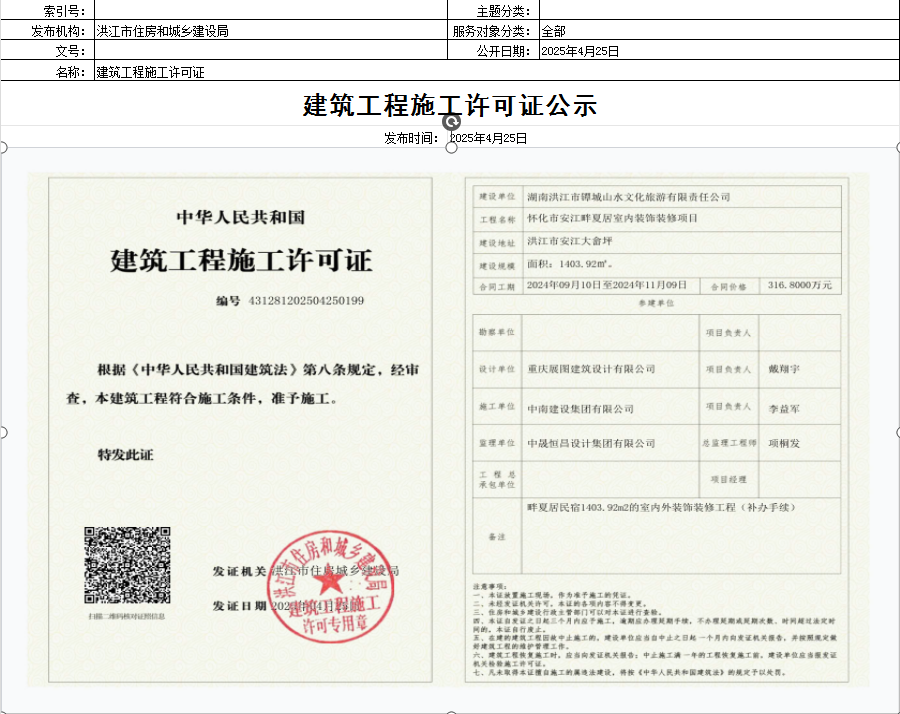Click the red official stamp seal
Image resolution: width=900 pixels, height=714 pixels.
326,589
